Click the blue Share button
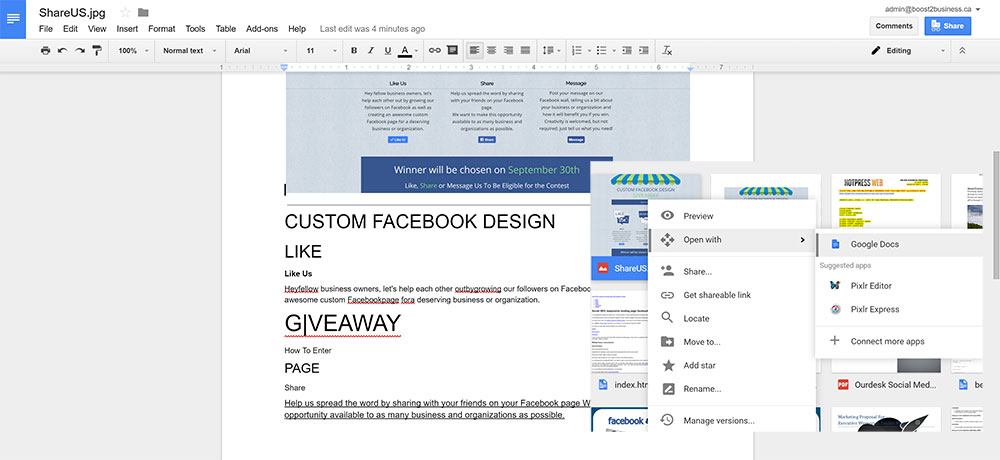The height and width of the screenshot is (460, 1000). coord(948,26)
